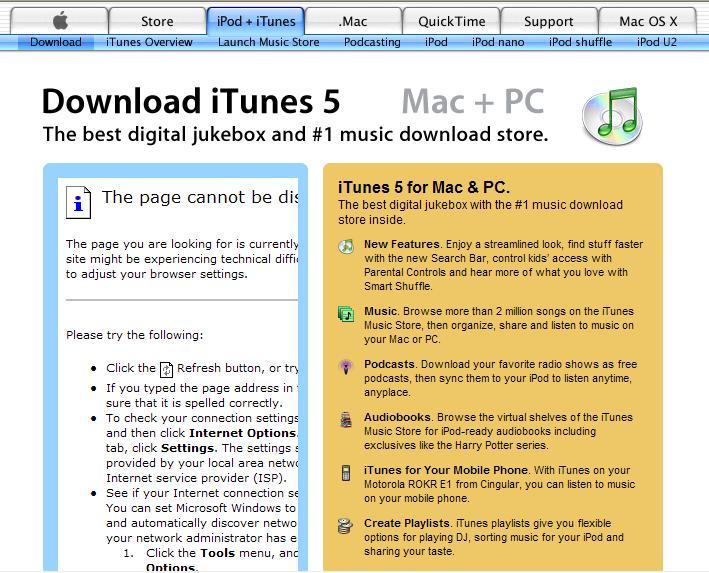
Task: Click the mobile phone icon
Action: click(x=346, y=472)
